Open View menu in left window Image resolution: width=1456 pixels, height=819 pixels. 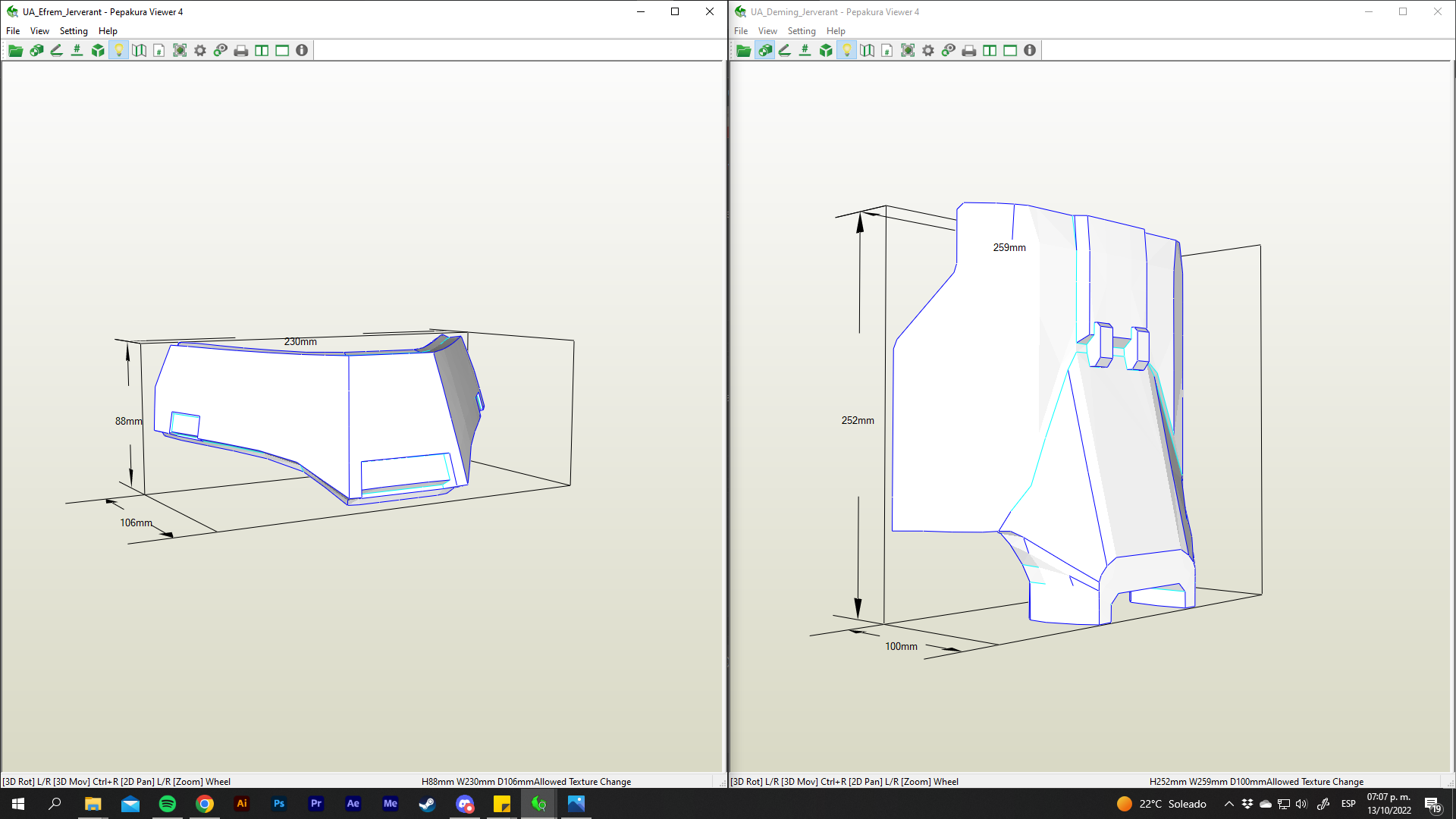(x=39, y=31)
